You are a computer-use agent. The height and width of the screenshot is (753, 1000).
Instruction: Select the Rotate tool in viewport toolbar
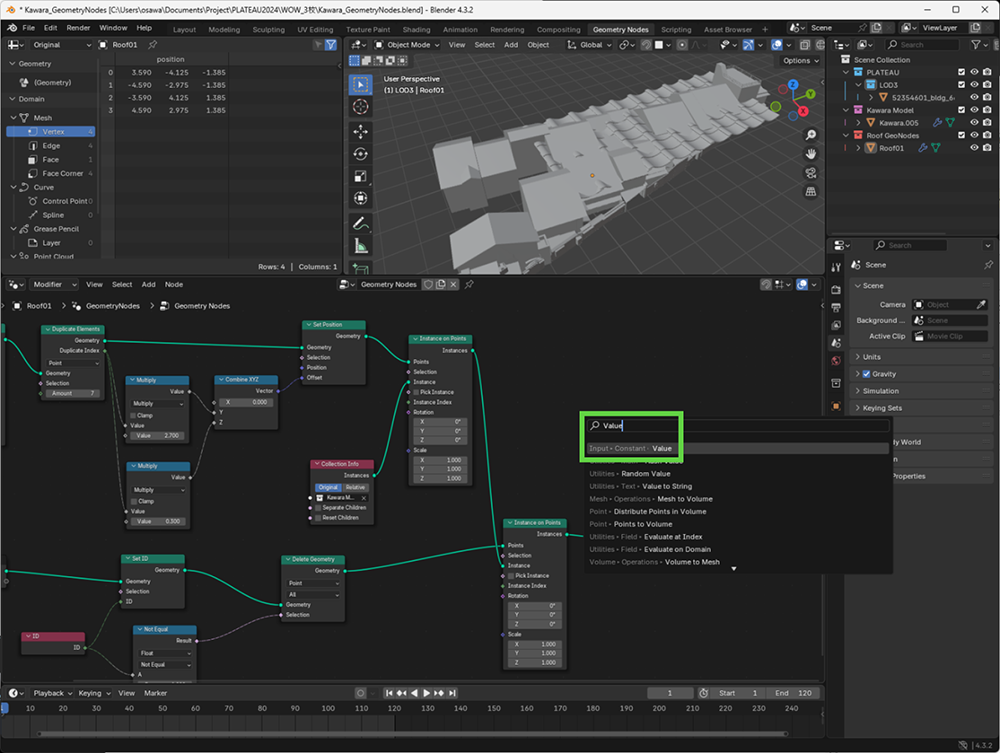360,154
